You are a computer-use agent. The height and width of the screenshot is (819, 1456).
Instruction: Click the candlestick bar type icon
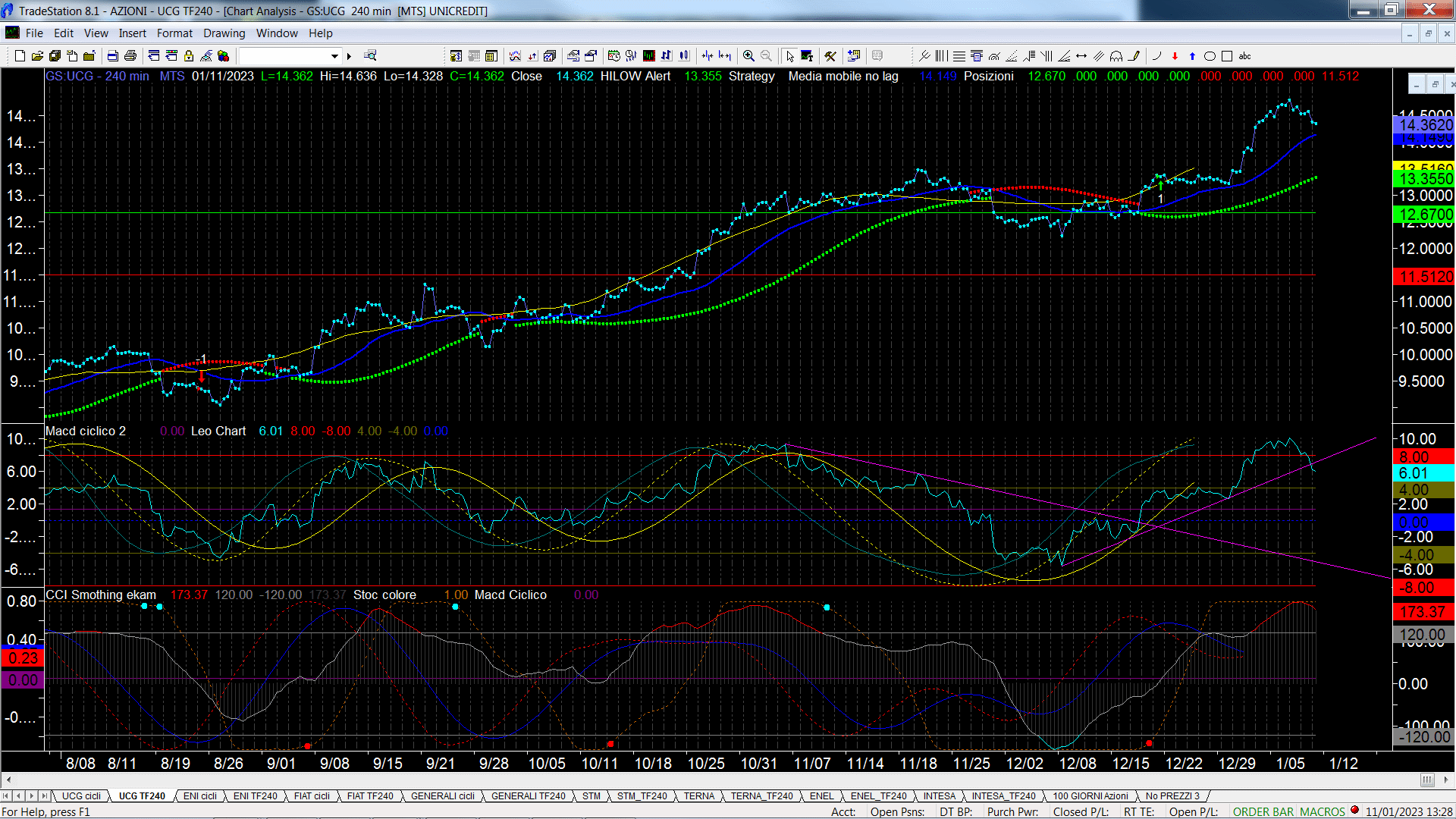click(684, 55)
